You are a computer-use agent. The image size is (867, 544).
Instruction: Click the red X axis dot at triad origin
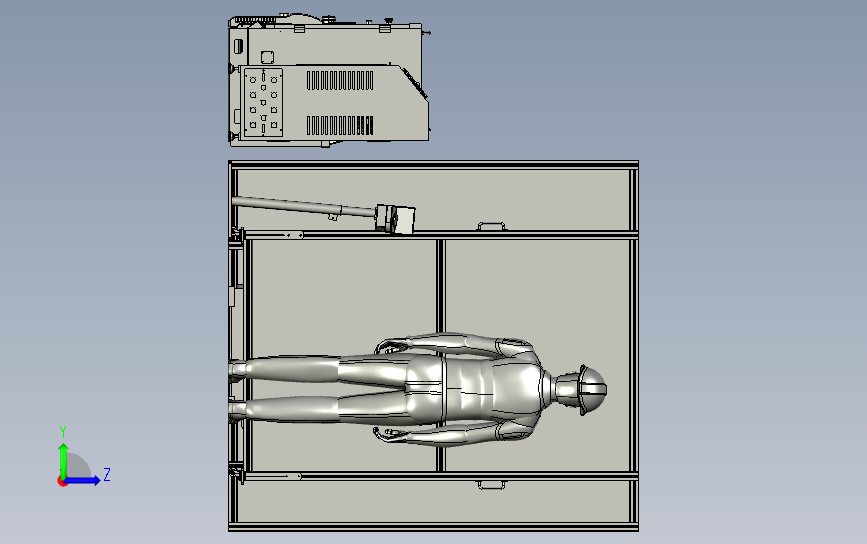tap(62, 482)
